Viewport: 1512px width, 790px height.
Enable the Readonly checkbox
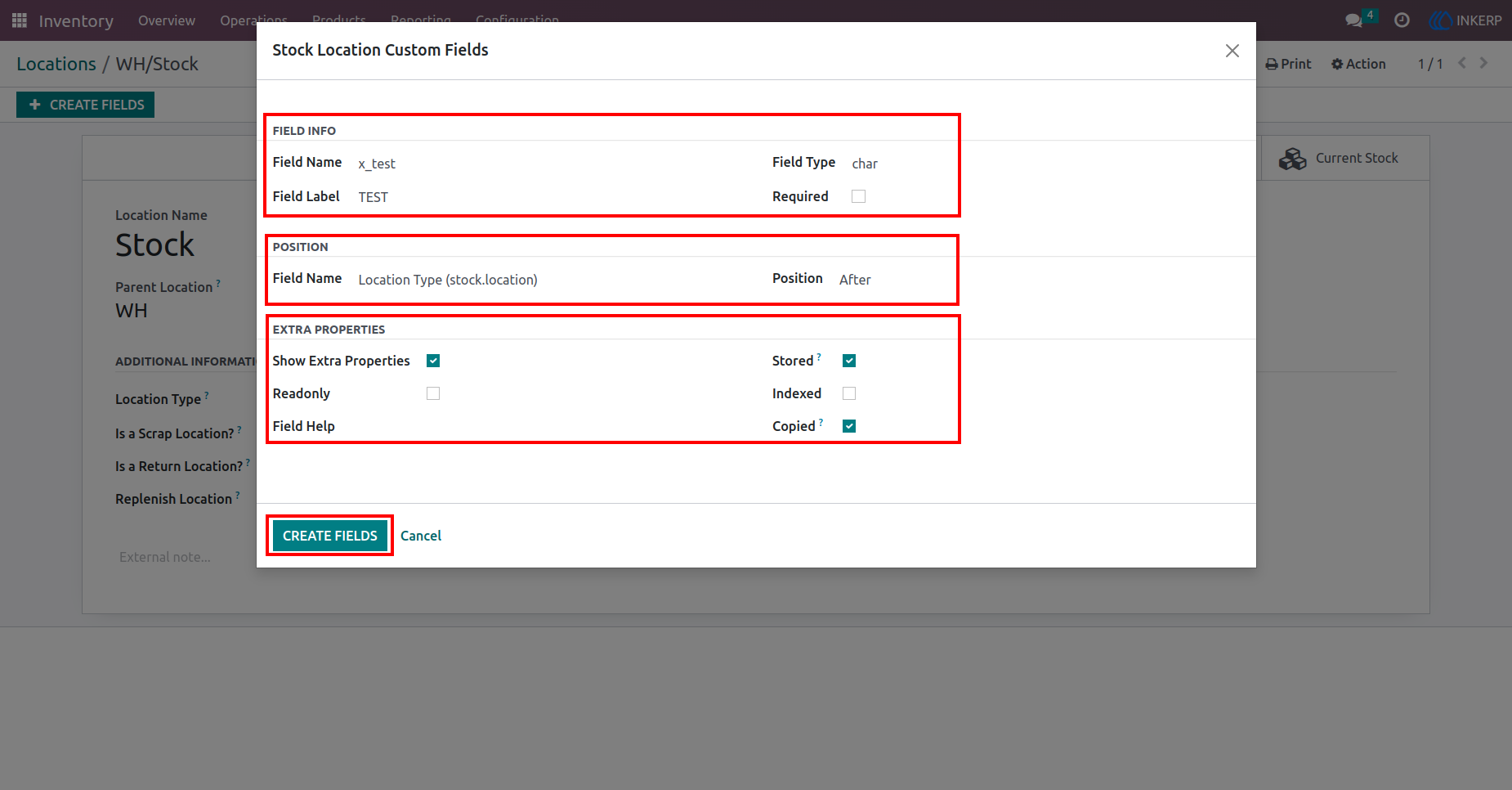tap(433, 393)
